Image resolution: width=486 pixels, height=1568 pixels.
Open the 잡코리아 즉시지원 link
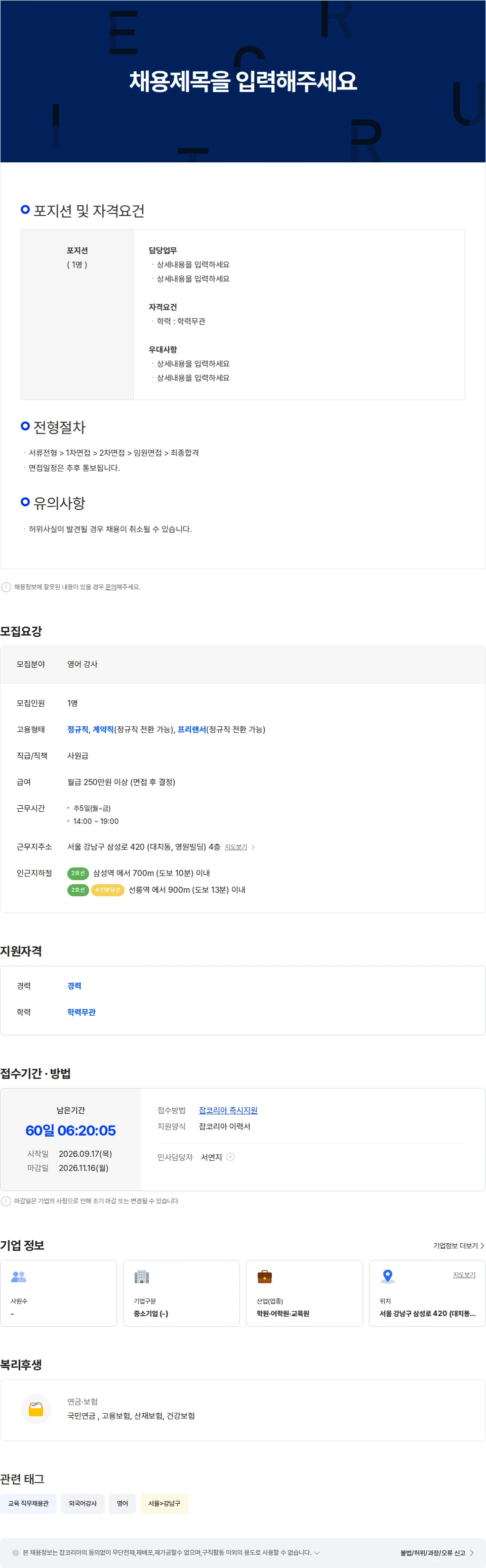tap(228, 1110)
